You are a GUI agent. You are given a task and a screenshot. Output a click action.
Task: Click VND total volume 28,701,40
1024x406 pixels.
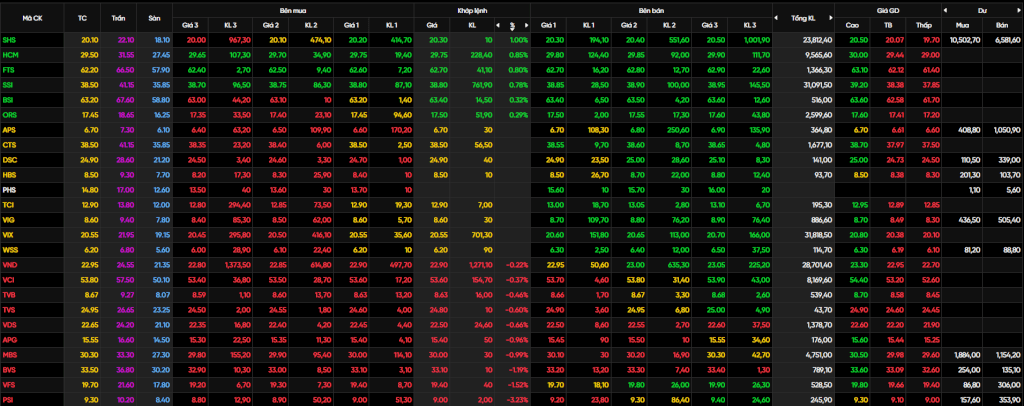pyautogui.click(x=818, y=265)
